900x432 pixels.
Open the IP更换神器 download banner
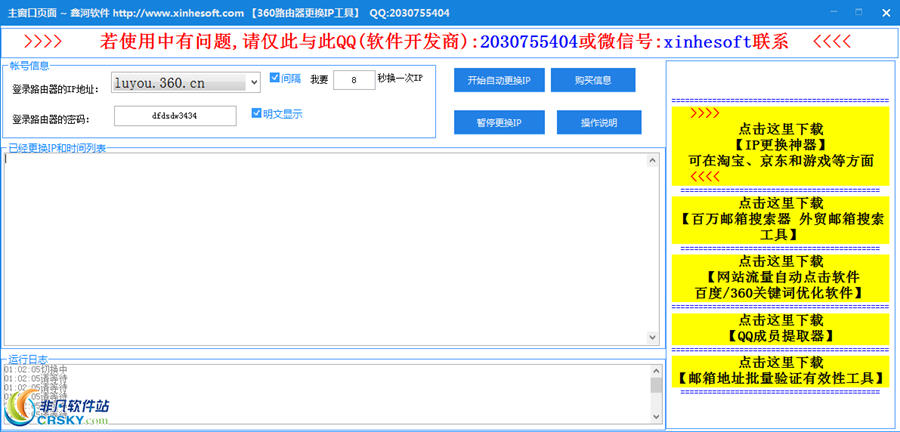click(x=781, y=146)
